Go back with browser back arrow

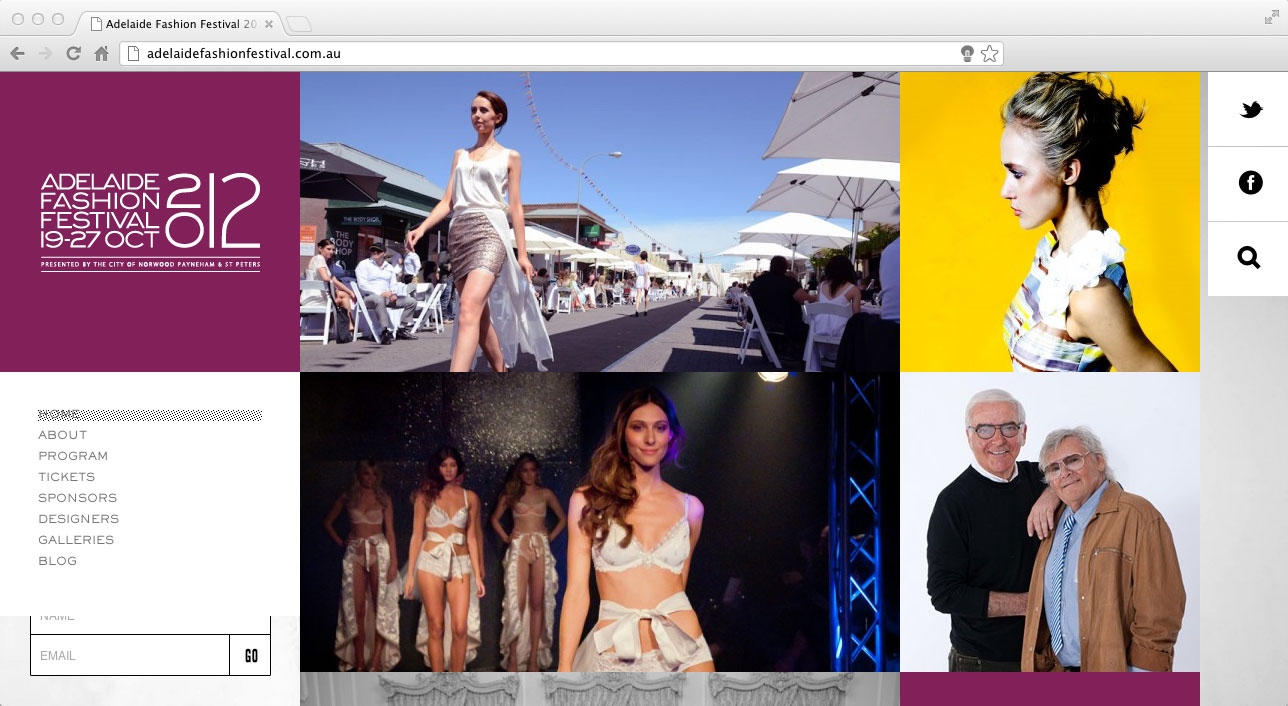(17, 54)
